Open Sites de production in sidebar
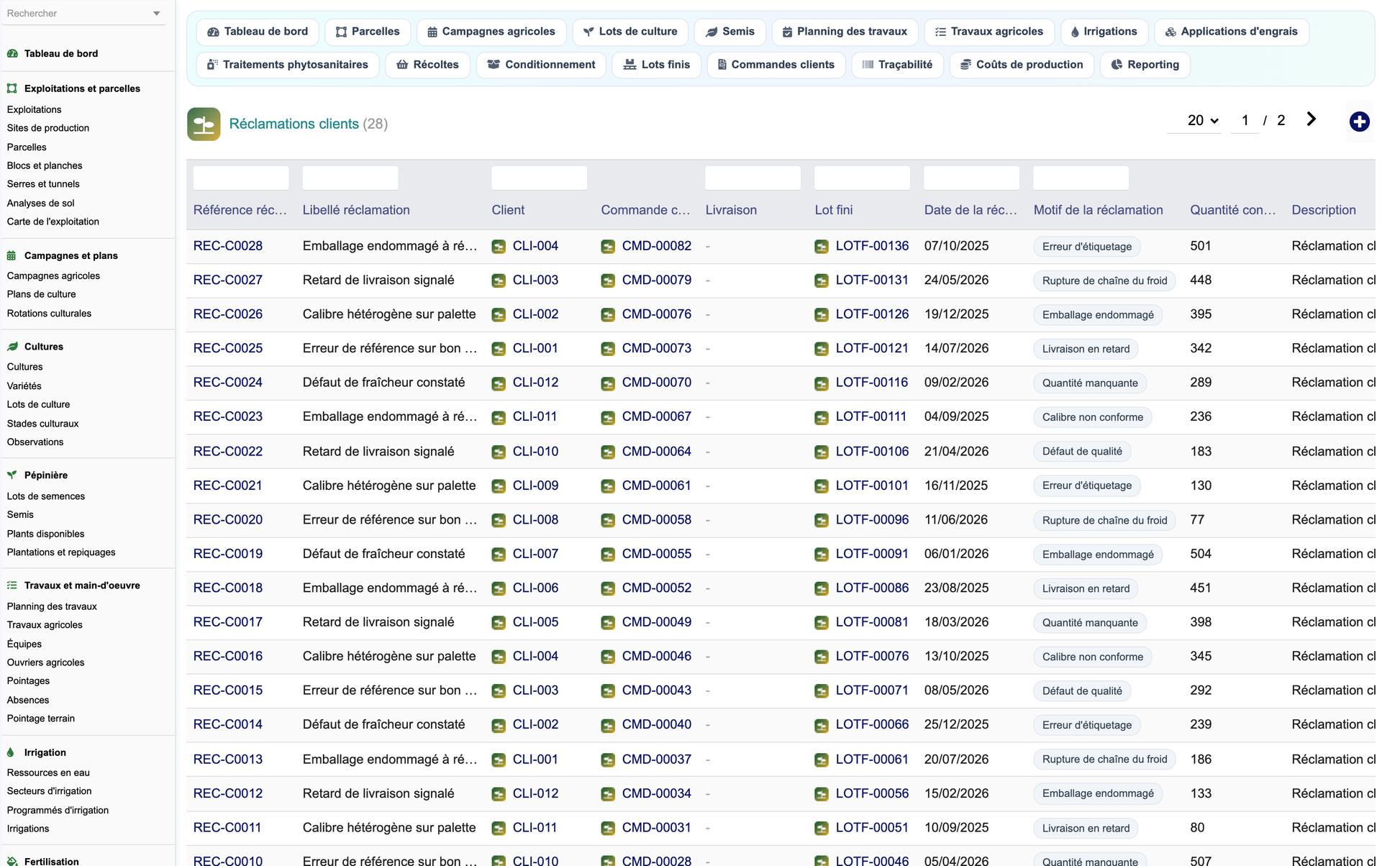The width and height of the screenshot is (1400, 866). [x=48, y=128]
